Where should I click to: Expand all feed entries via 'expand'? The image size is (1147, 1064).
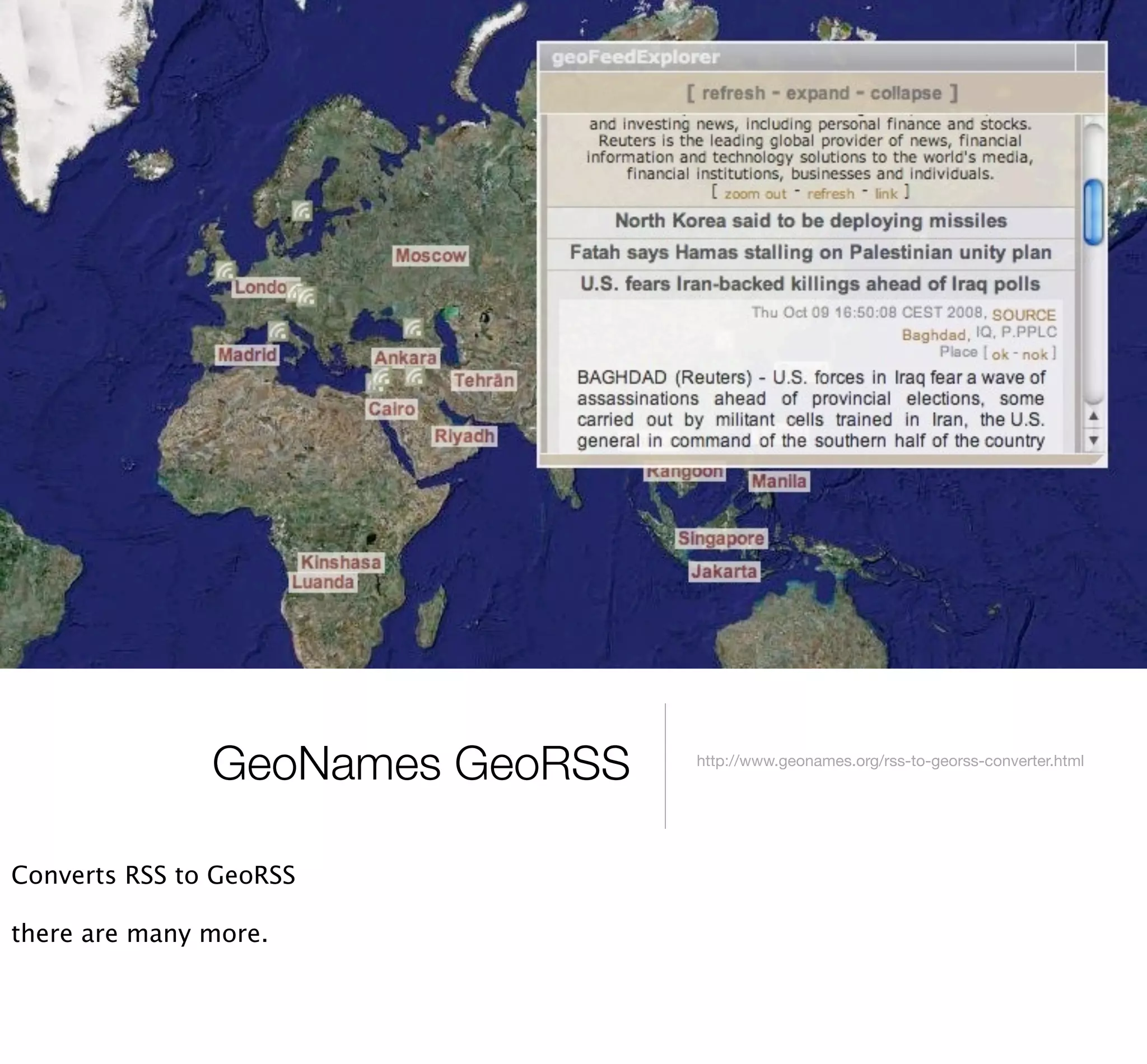click(817, 94)
